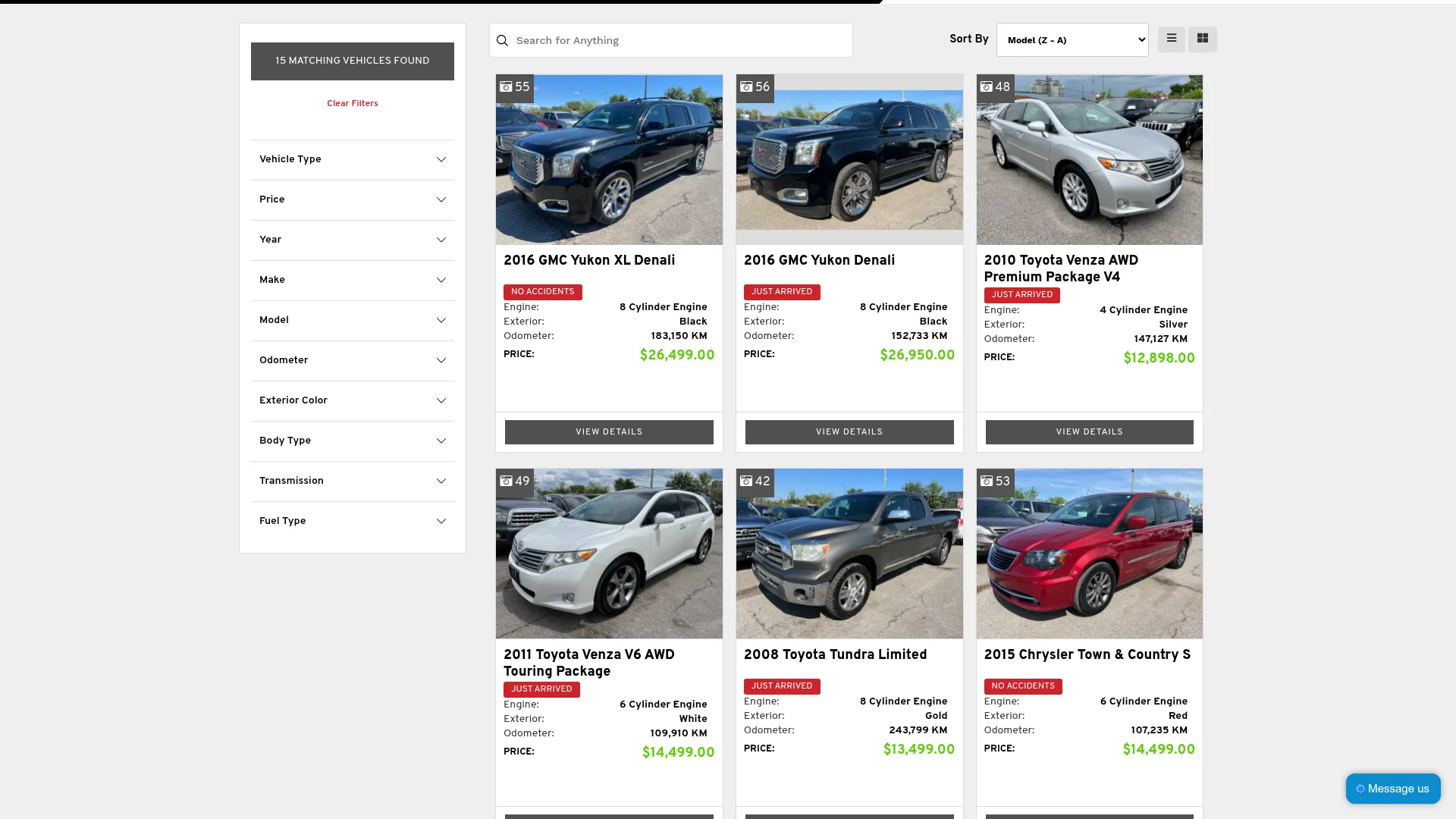This screenshot has width=1456, height=819.
Task: Click the $12,898.00 price
Action: [1159, 359]
